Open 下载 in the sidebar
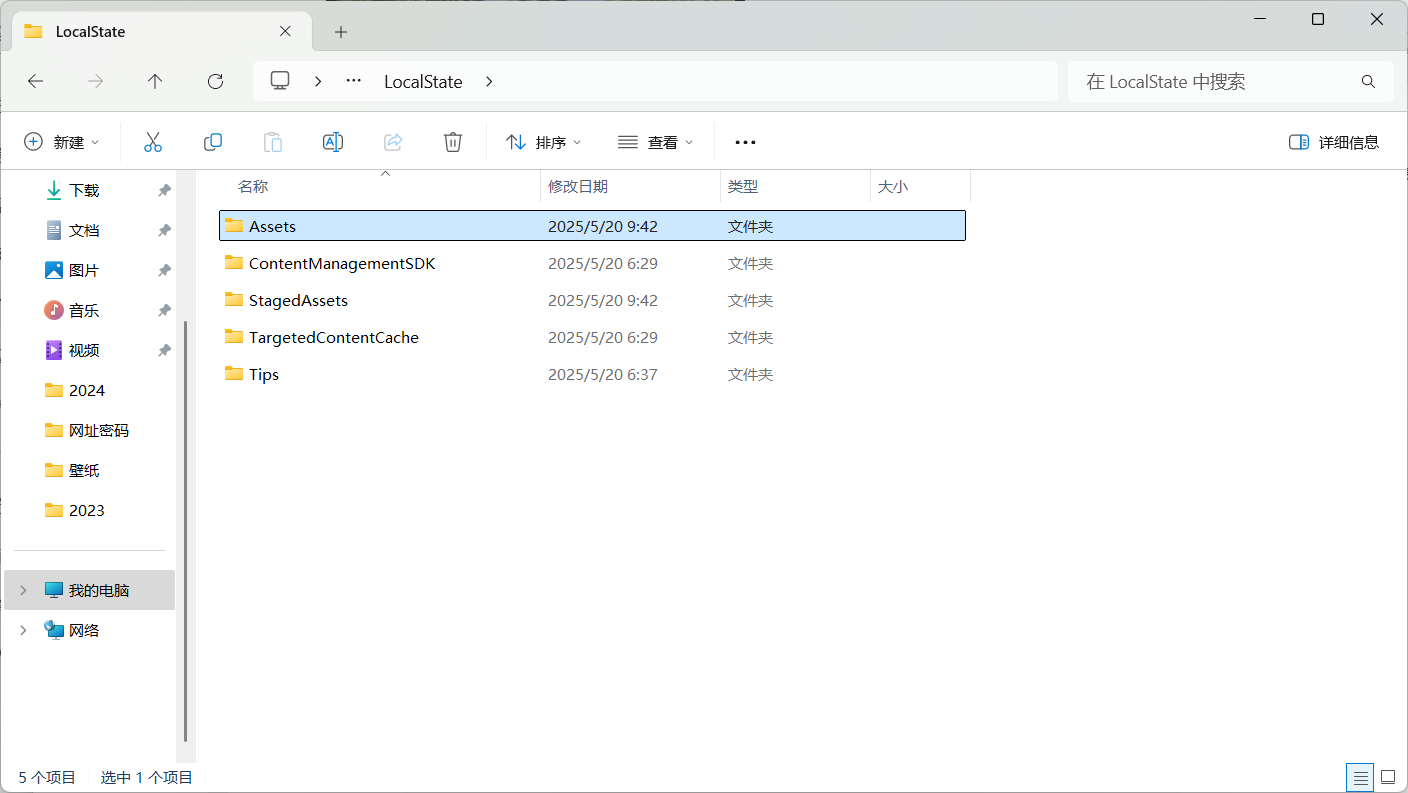1408x793 pixels. coord(84,190)
